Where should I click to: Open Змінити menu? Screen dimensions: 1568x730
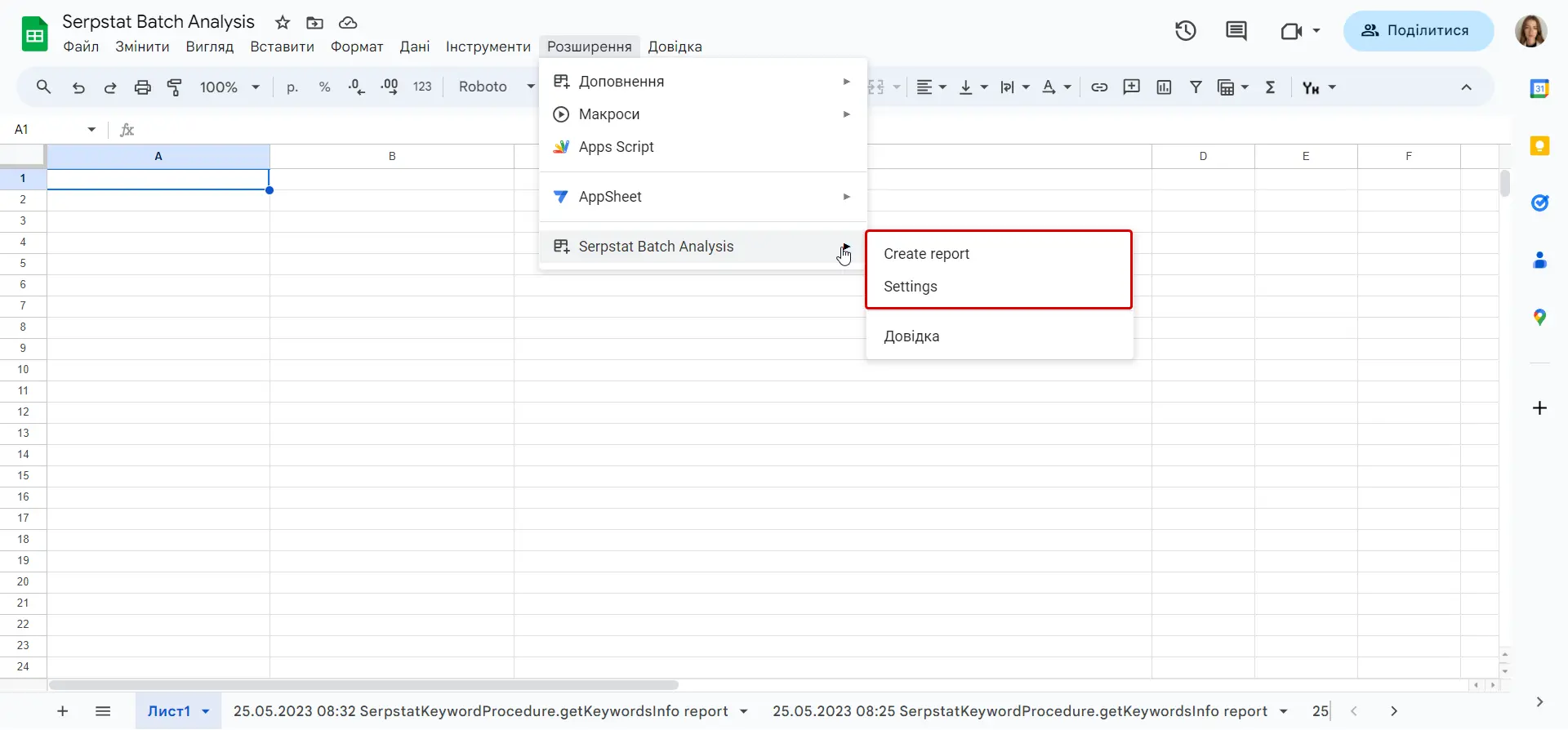click(x=142, y=47)
